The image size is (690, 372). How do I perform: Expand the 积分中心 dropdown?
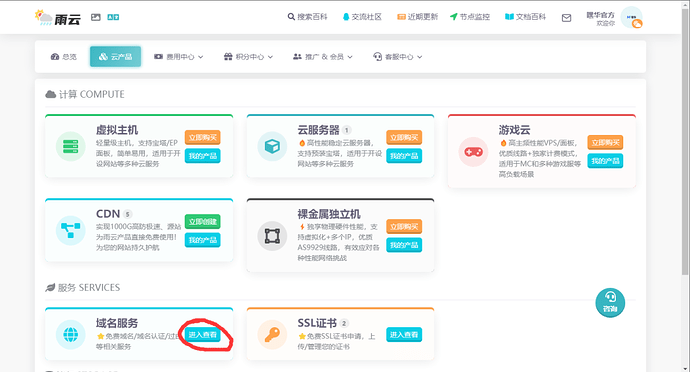click(248, 57)
